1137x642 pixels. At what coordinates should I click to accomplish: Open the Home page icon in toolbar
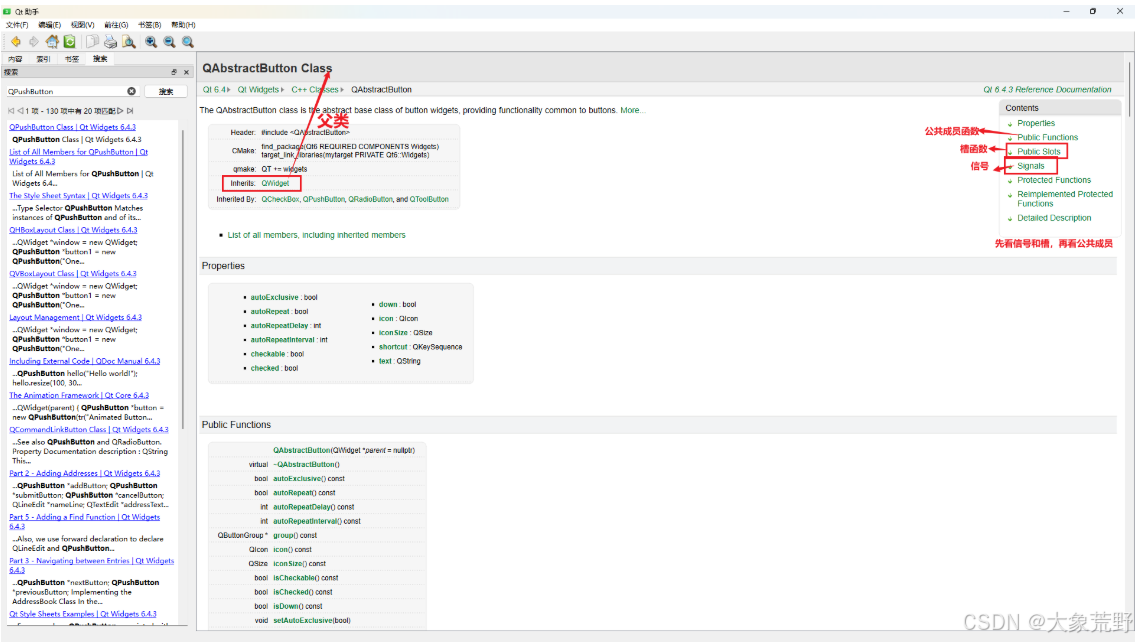pos(52,41)
